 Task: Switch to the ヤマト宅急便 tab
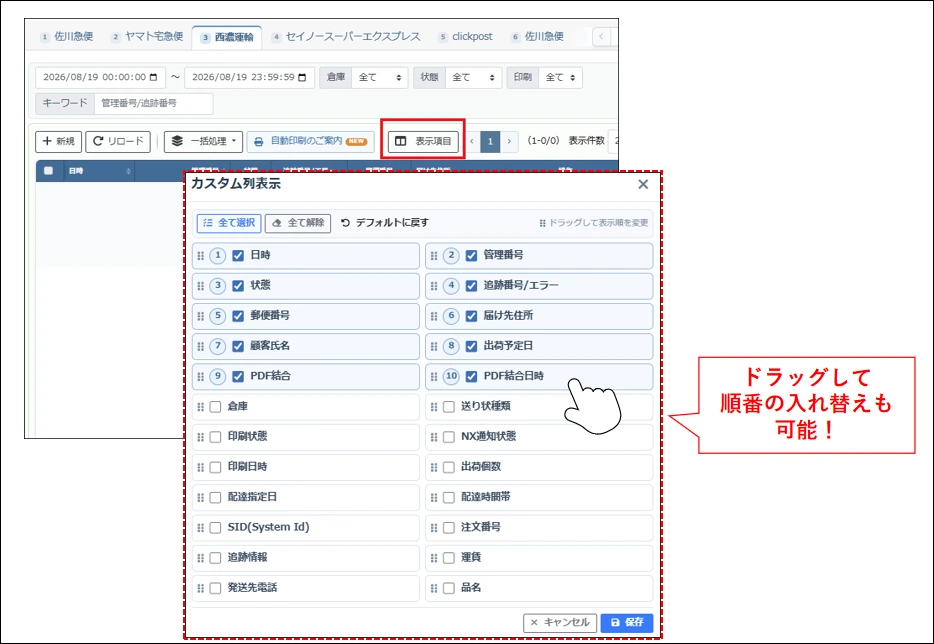(x=147, y=37)
